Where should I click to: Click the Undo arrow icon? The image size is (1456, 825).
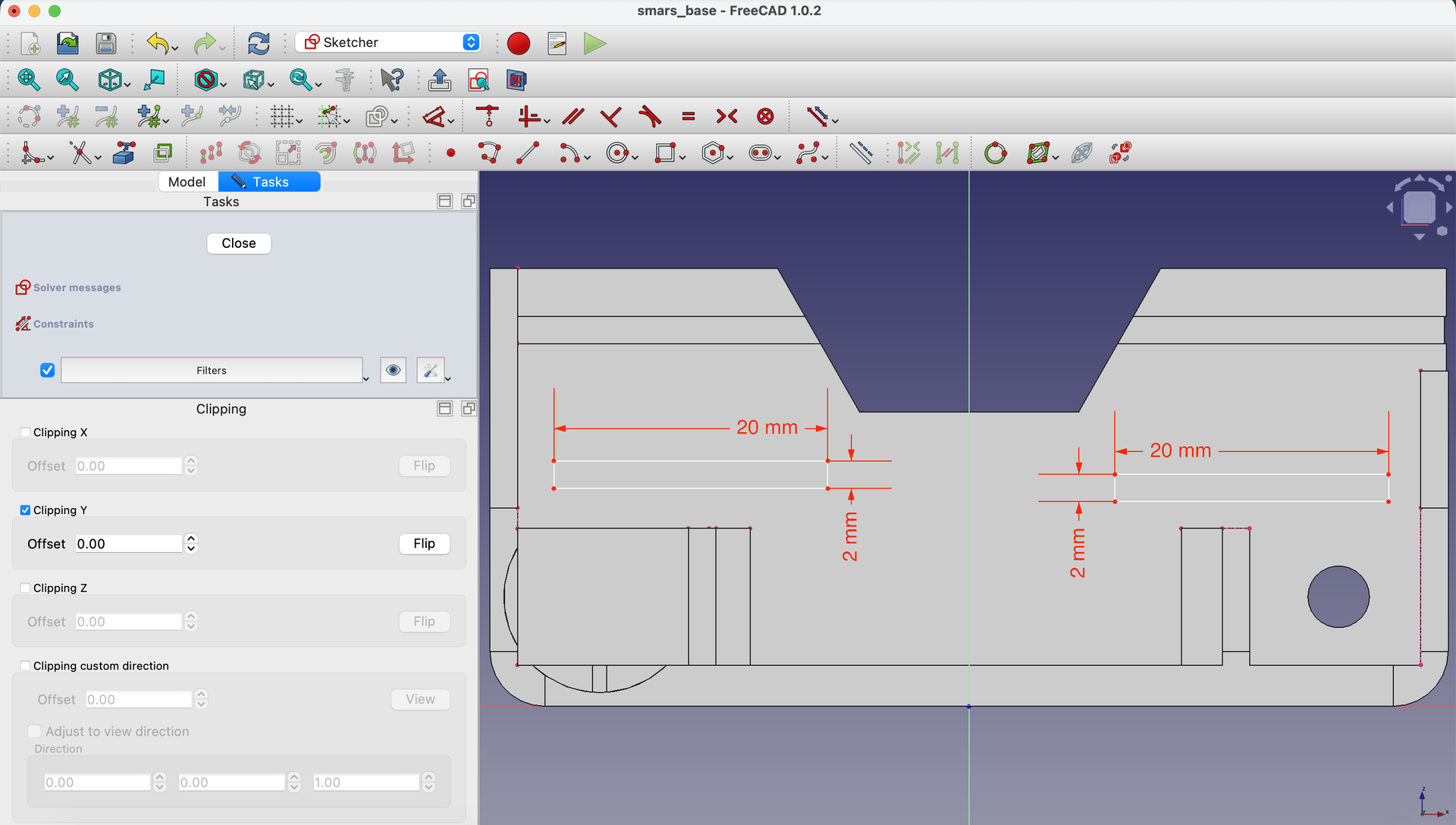(158, 43)
